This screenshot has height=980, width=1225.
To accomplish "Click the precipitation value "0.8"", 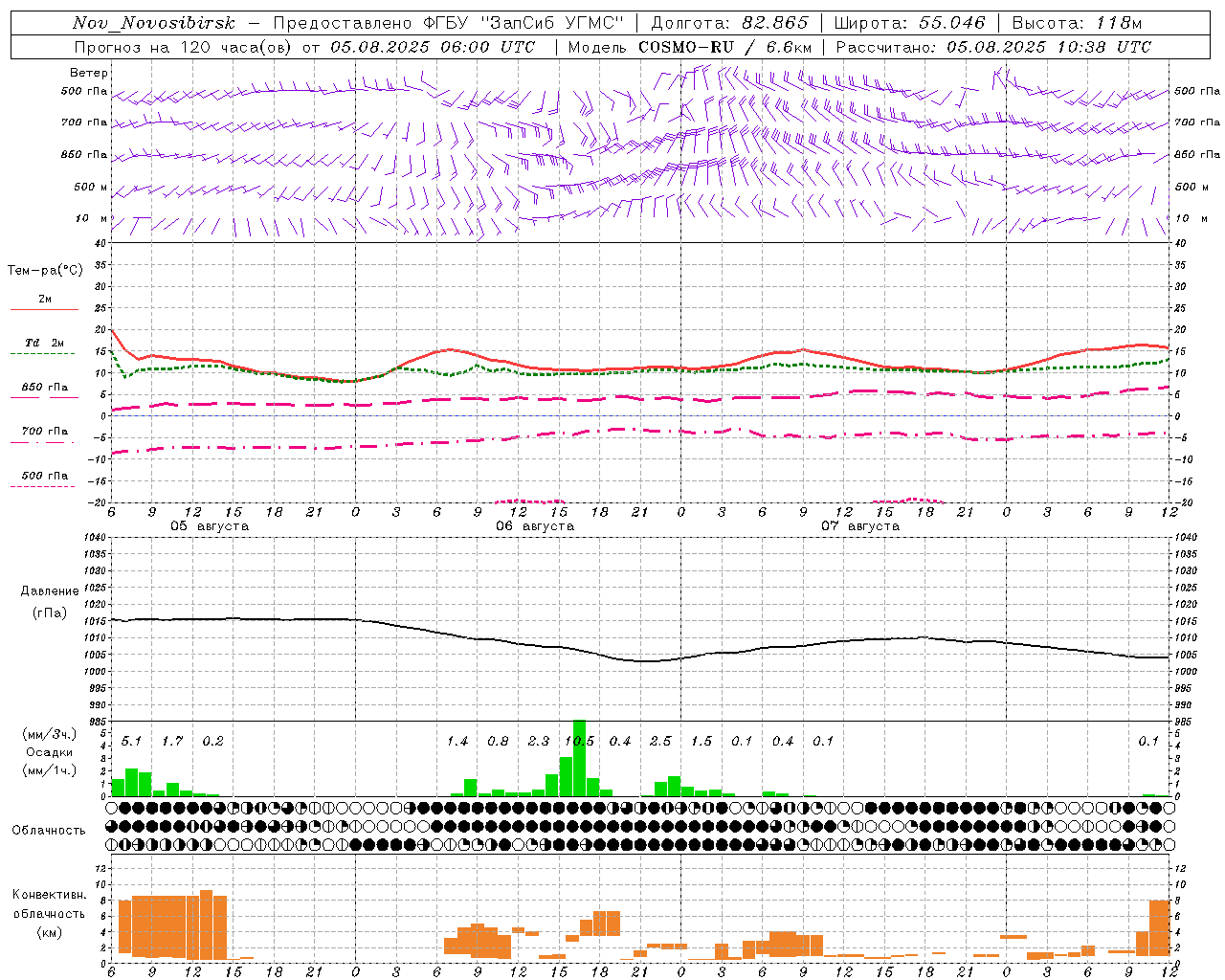I will tap(498, 742).
